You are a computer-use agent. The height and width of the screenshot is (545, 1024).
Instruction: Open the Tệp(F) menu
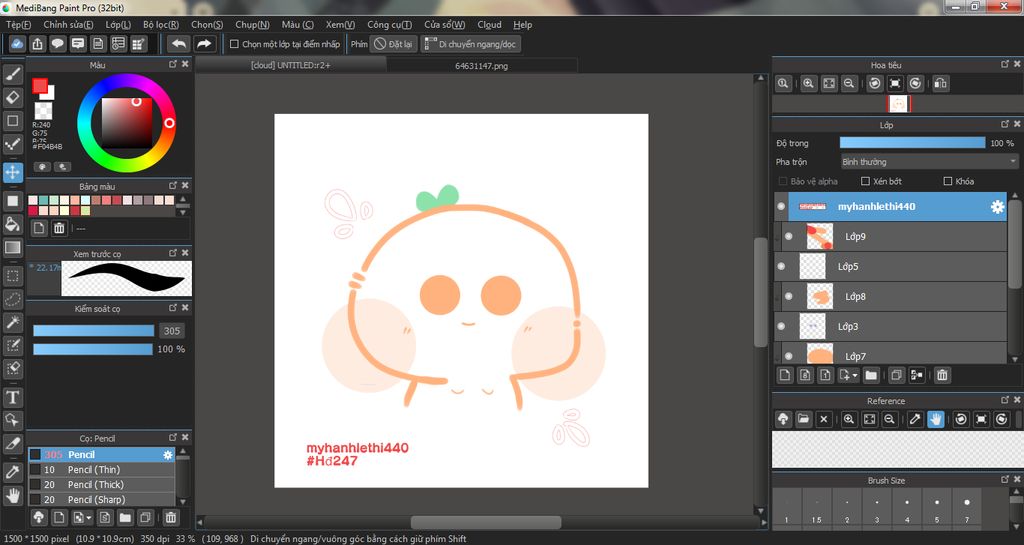click(x=18, y=25)
